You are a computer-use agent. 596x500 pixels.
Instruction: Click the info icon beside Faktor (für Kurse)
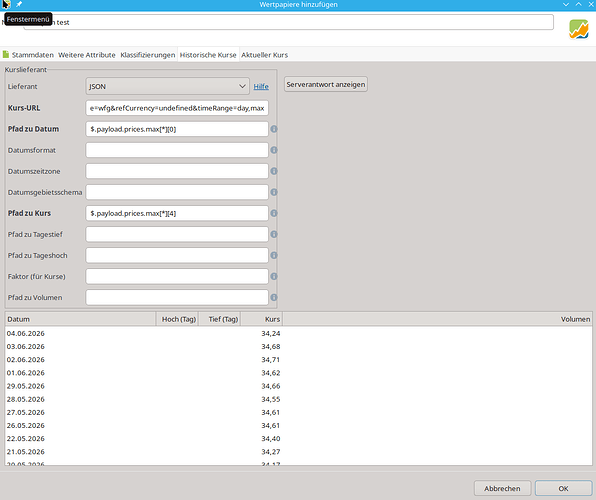pyautogui.click(x=274, y=276)
